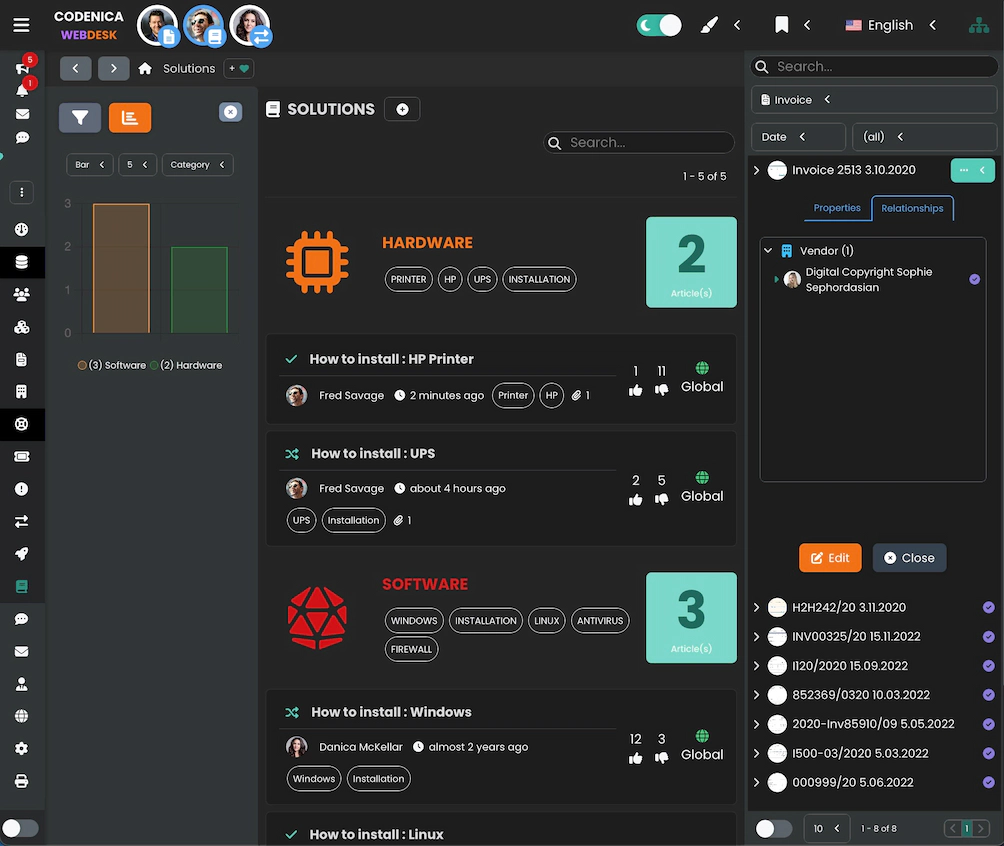Open the Bar chart type dropdown
The image size is (1004, 846).
pos(89,164)
